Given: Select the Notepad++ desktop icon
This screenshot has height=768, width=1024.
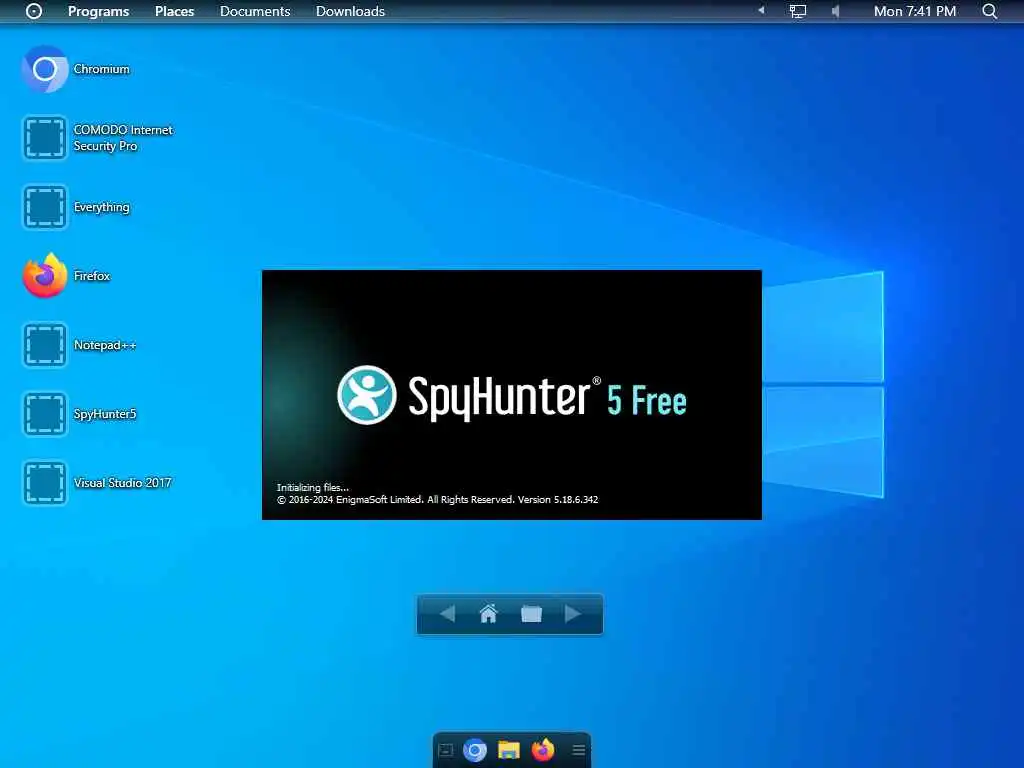Looking at the screenshot, I should (44, 345).
